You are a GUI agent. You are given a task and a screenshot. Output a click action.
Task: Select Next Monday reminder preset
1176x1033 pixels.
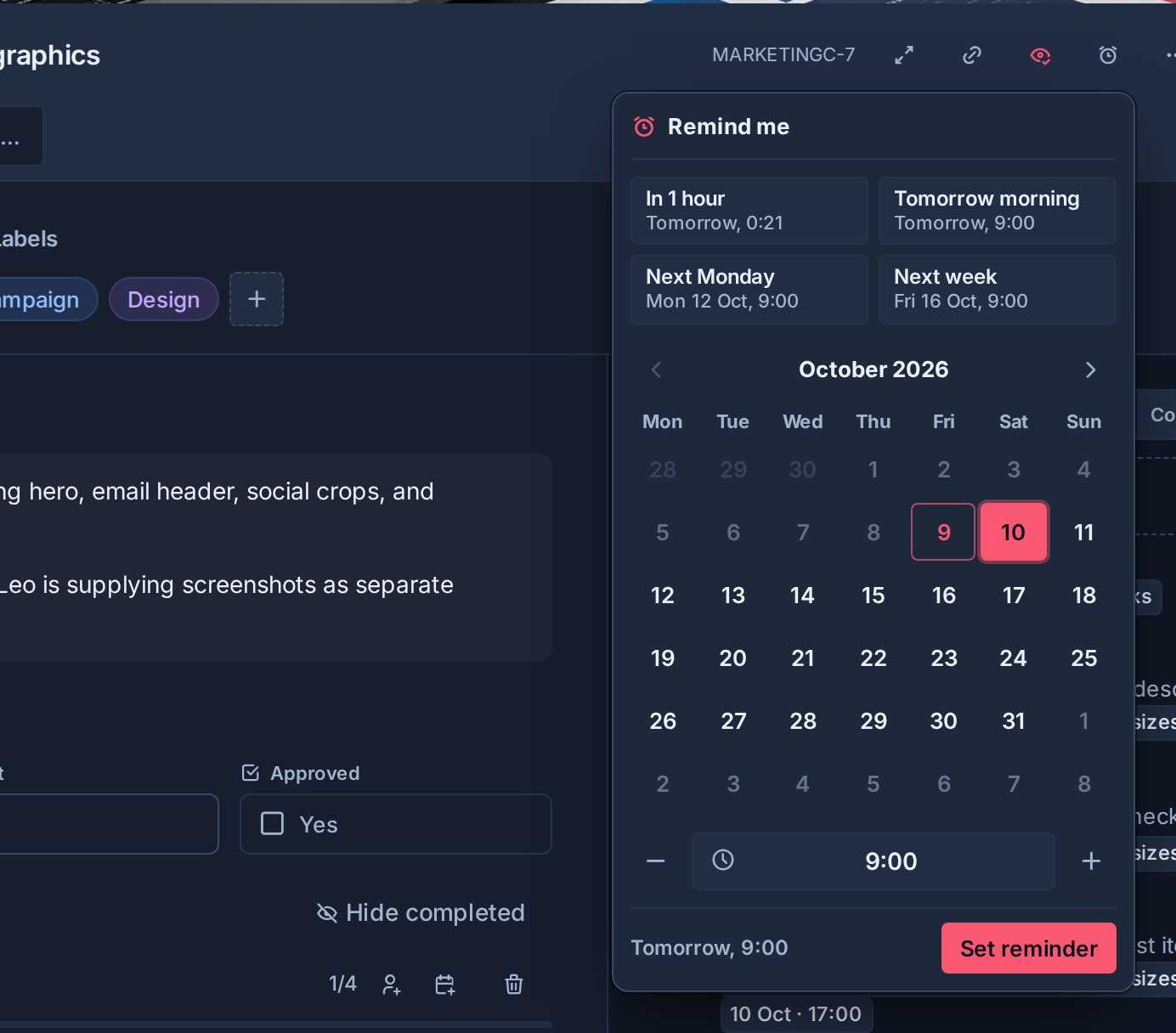[x=749, y=290]
